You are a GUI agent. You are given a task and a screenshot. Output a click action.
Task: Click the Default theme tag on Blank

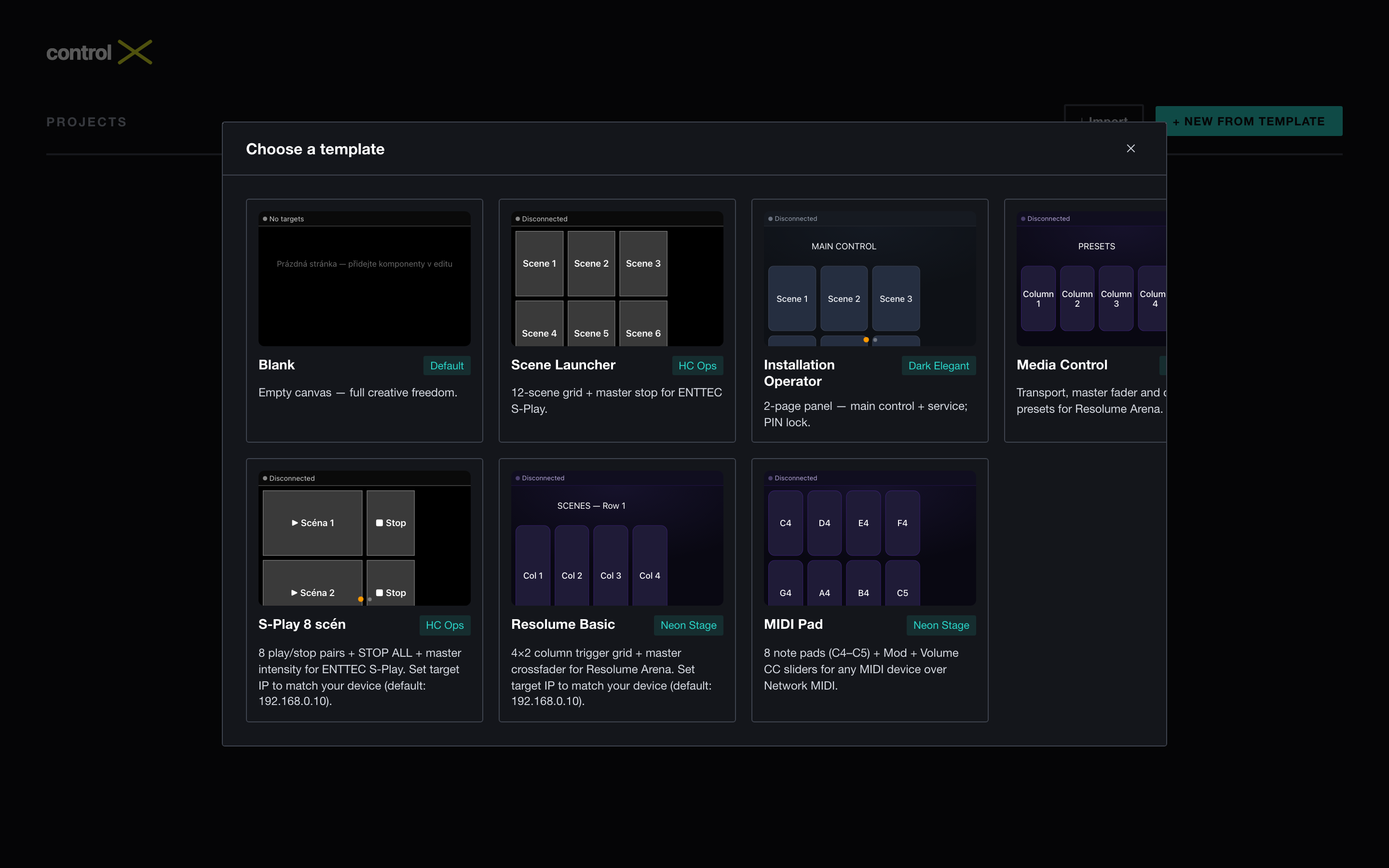[x=447, y=366]
